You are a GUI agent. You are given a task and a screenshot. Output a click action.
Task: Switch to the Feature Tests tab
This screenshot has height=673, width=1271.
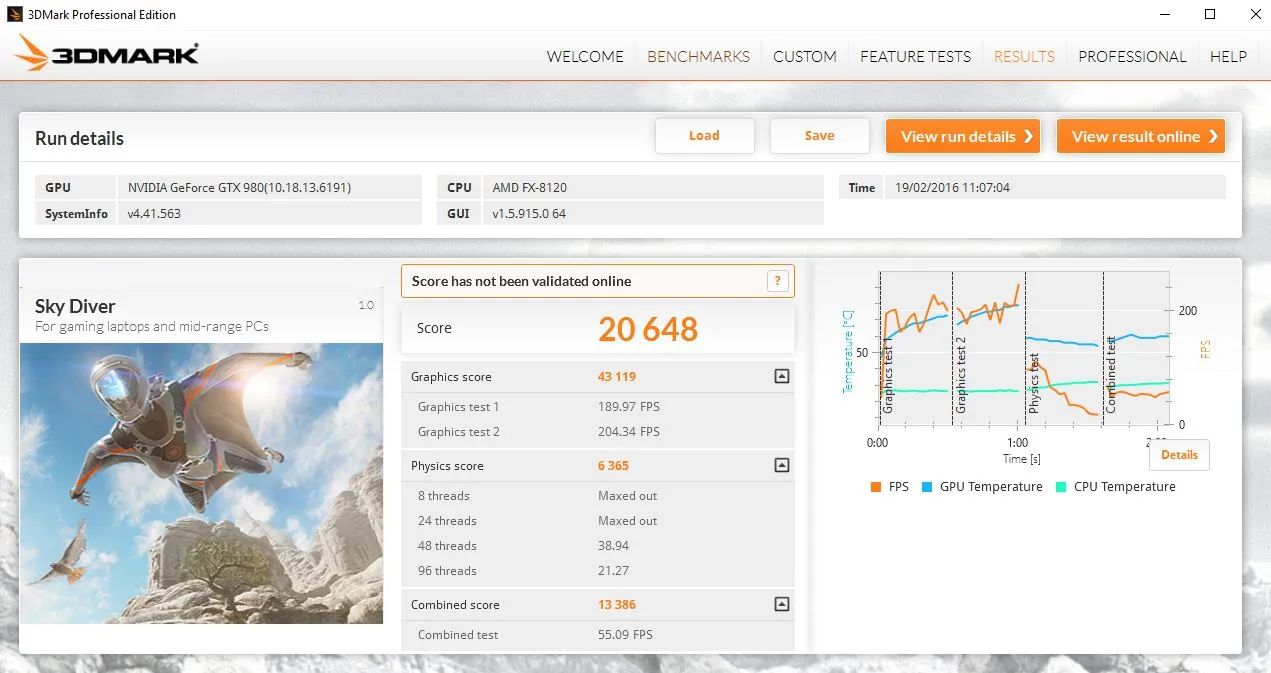click(915, 56)
